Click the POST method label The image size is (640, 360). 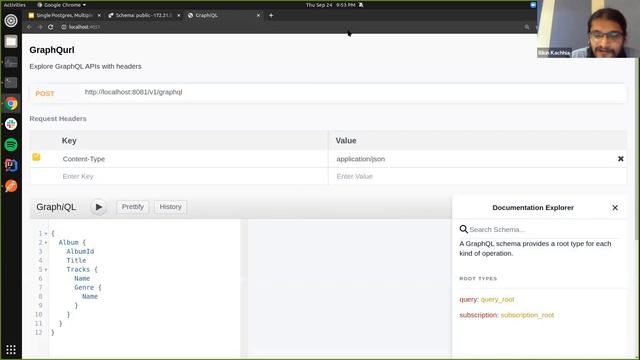tap(45, 93)
